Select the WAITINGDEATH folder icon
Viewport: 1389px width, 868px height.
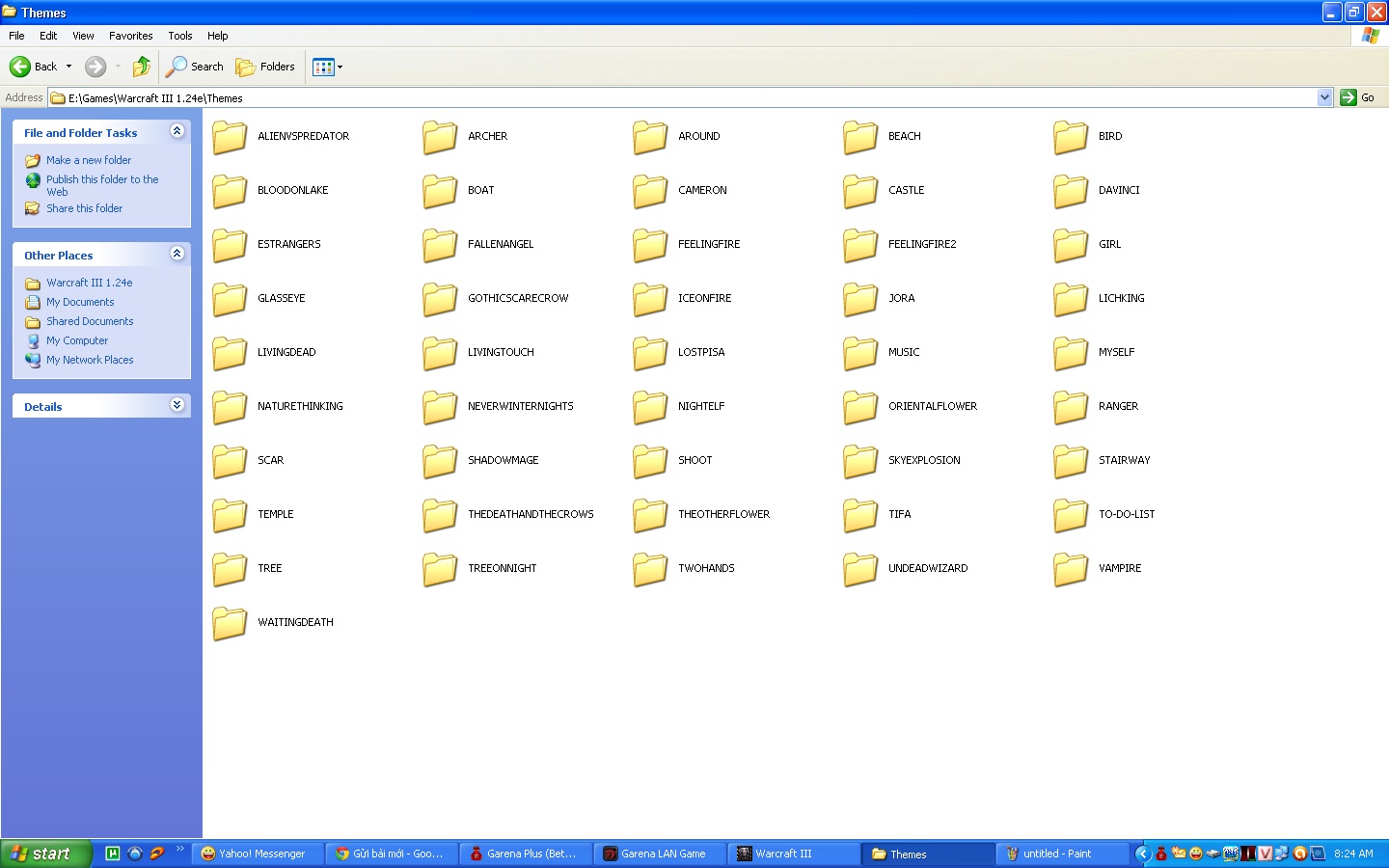point(230,623)
